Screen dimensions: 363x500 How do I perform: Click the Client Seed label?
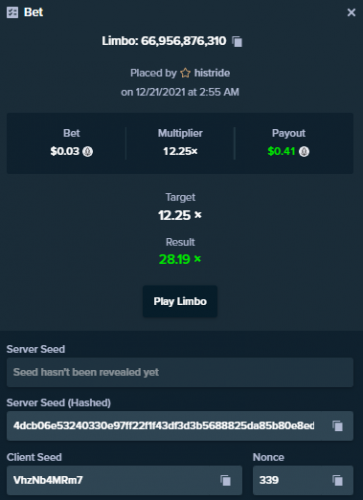34,457
